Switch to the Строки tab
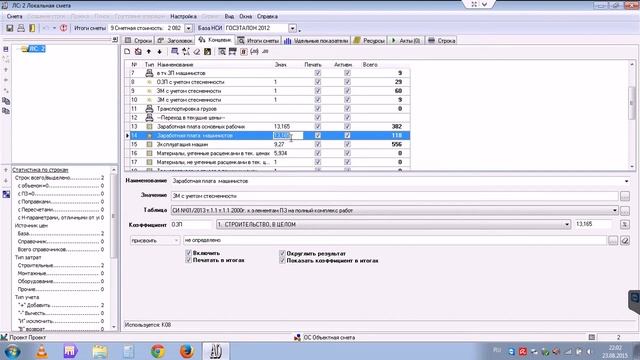 139,40
